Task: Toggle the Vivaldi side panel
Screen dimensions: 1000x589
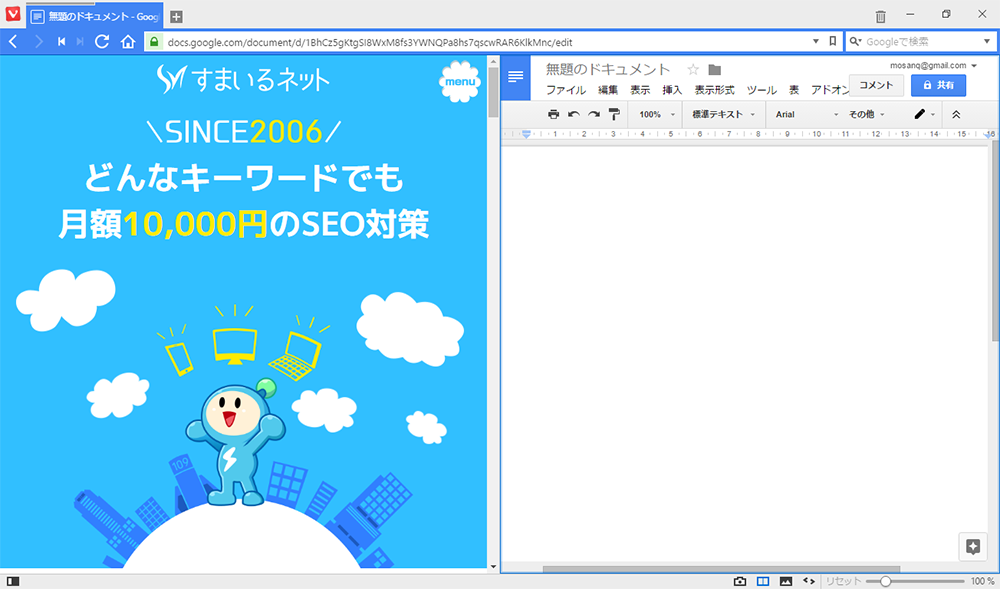Action: [x=13, y=581]
